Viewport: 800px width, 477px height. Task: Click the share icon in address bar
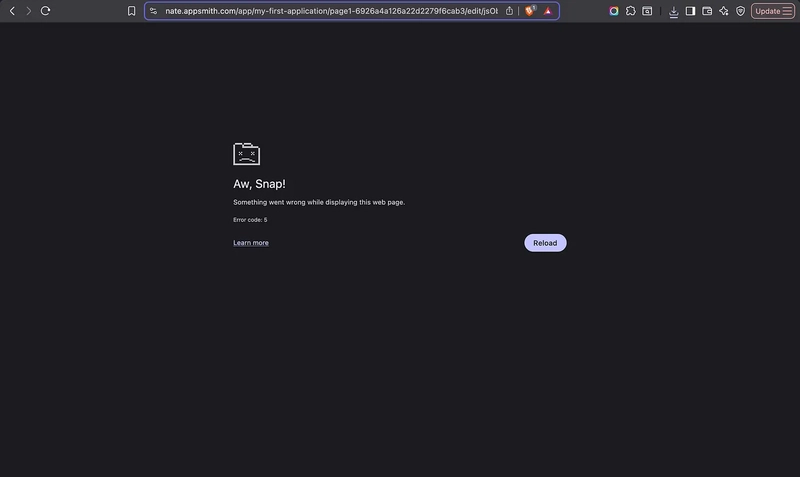pos(510,11)
